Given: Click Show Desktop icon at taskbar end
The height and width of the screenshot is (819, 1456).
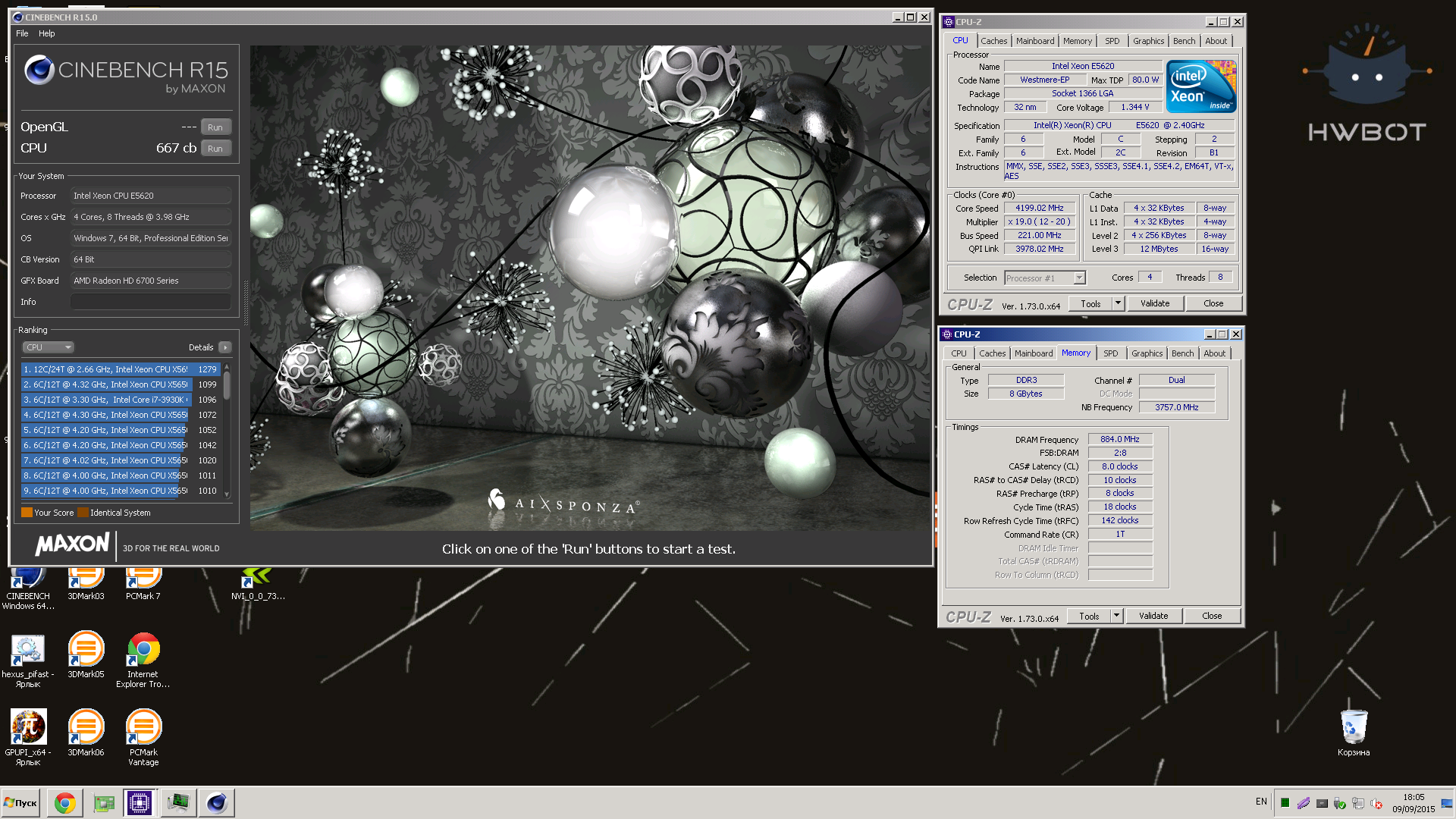Looking at the screenshot, I should coord(1447,803).
